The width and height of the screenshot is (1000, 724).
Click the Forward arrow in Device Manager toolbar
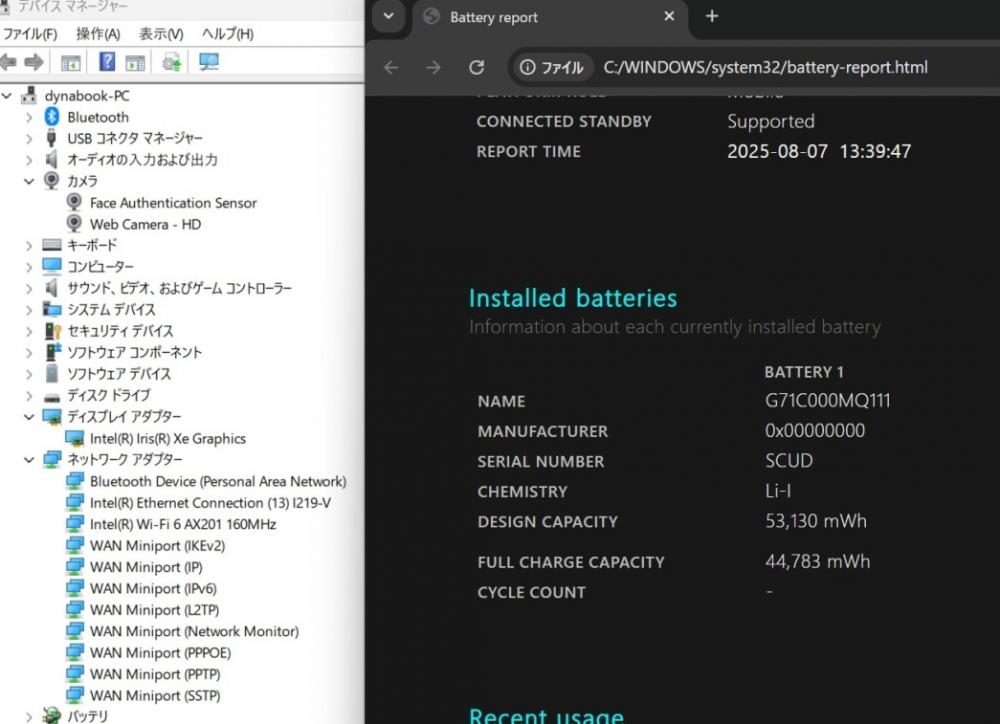[34, 62]
